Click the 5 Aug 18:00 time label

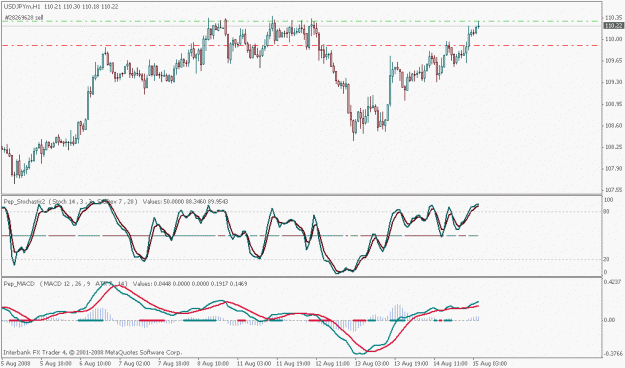[x=55, y=364]
